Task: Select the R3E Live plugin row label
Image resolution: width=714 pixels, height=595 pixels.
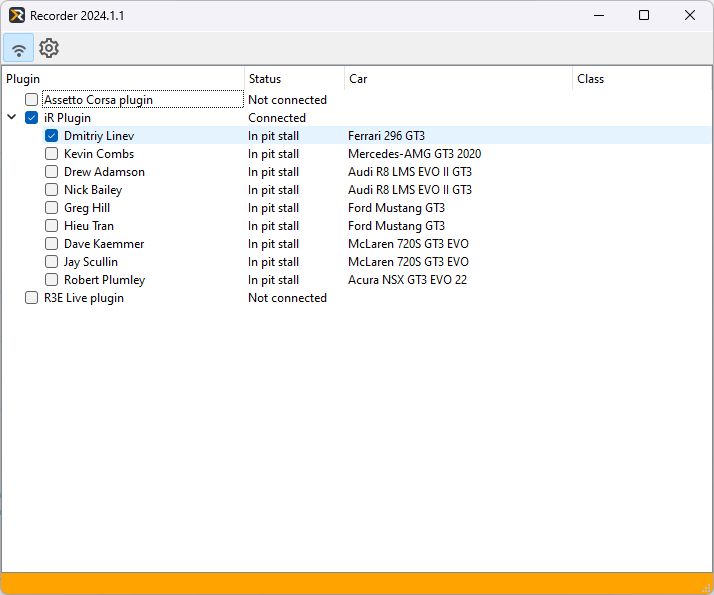Action: (x=84, y=298)
